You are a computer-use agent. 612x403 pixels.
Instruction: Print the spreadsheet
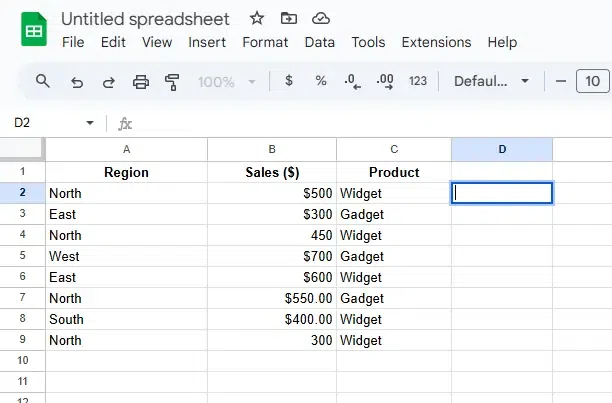click(x=141, y=81)
